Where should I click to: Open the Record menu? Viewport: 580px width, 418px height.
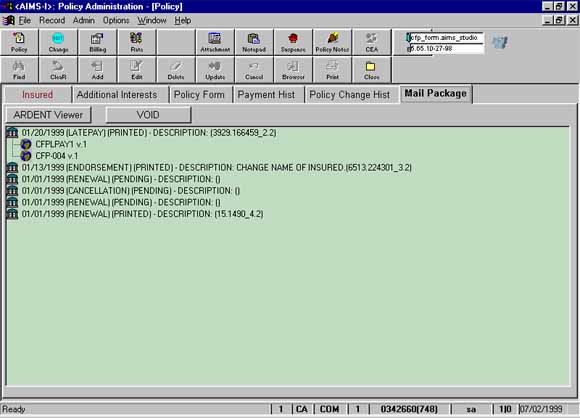point(52,20)
